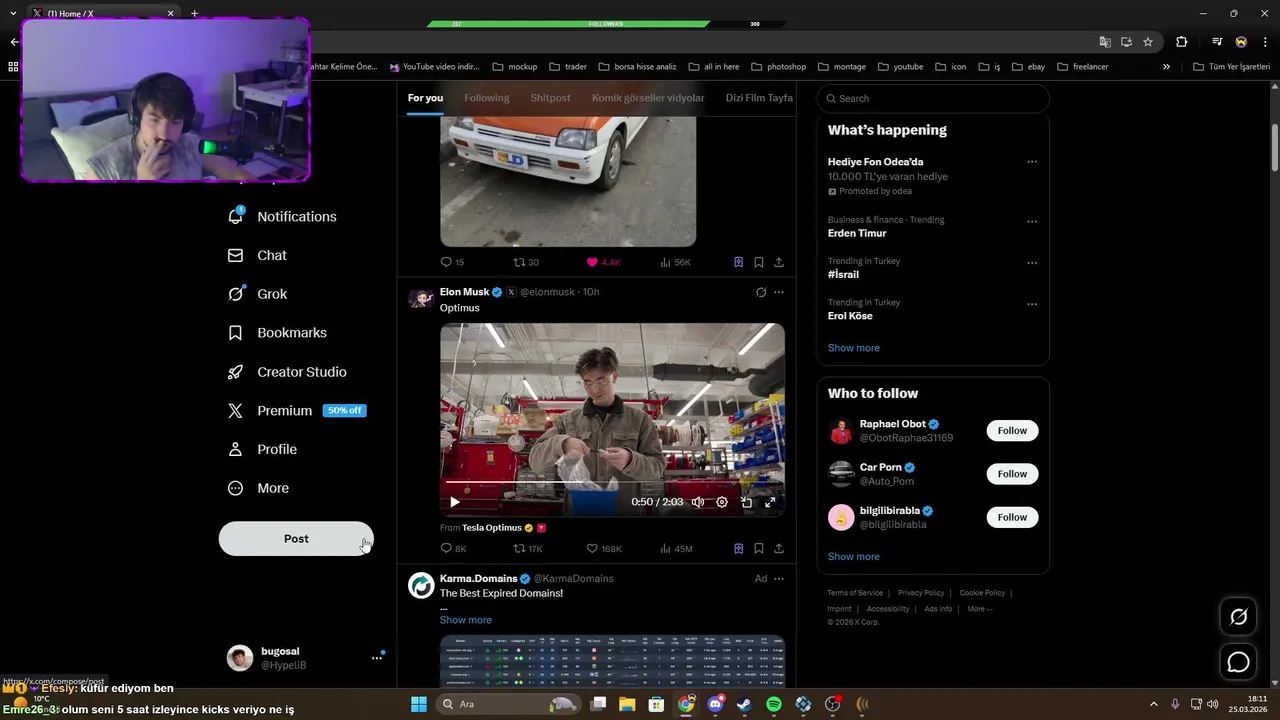Reply to the Elon Musk post
The height and width of the screenshot is (720, 1280).
coord(453,548)
